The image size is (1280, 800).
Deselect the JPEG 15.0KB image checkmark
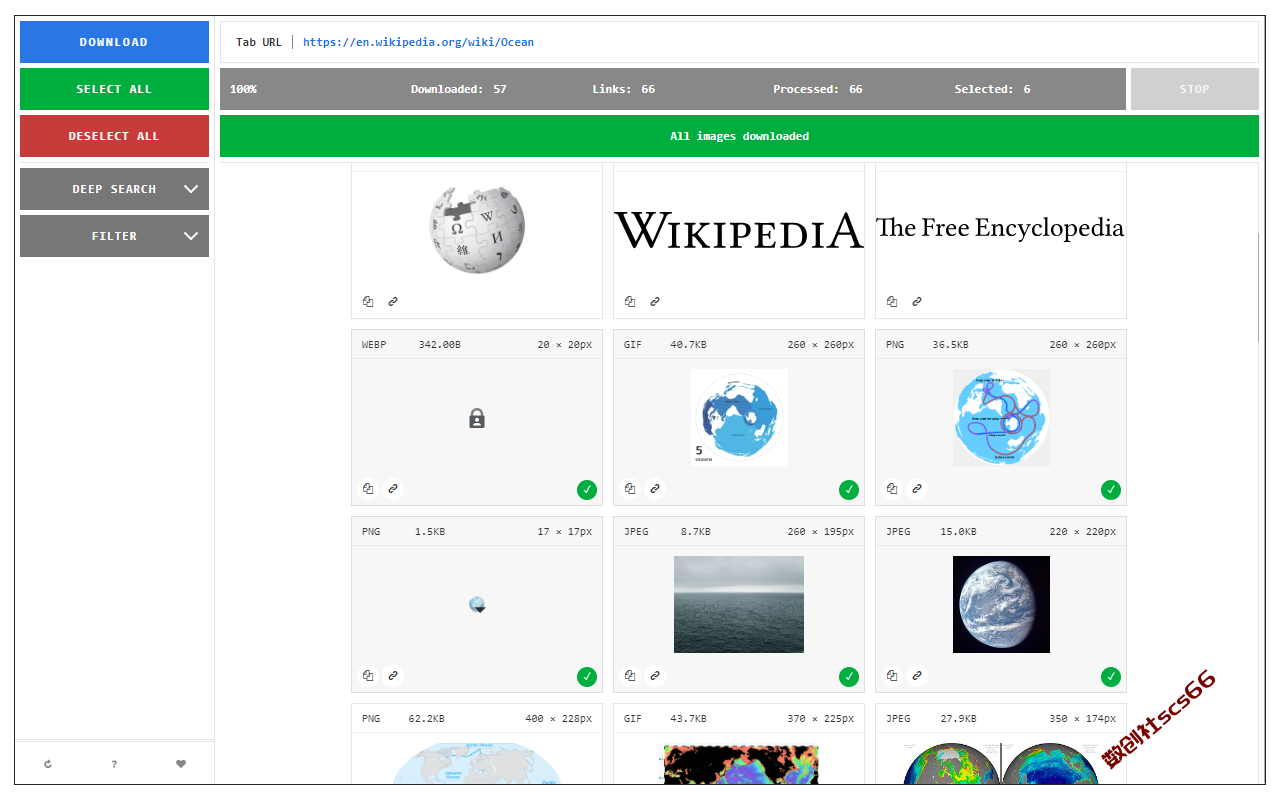click(1111, 677)
